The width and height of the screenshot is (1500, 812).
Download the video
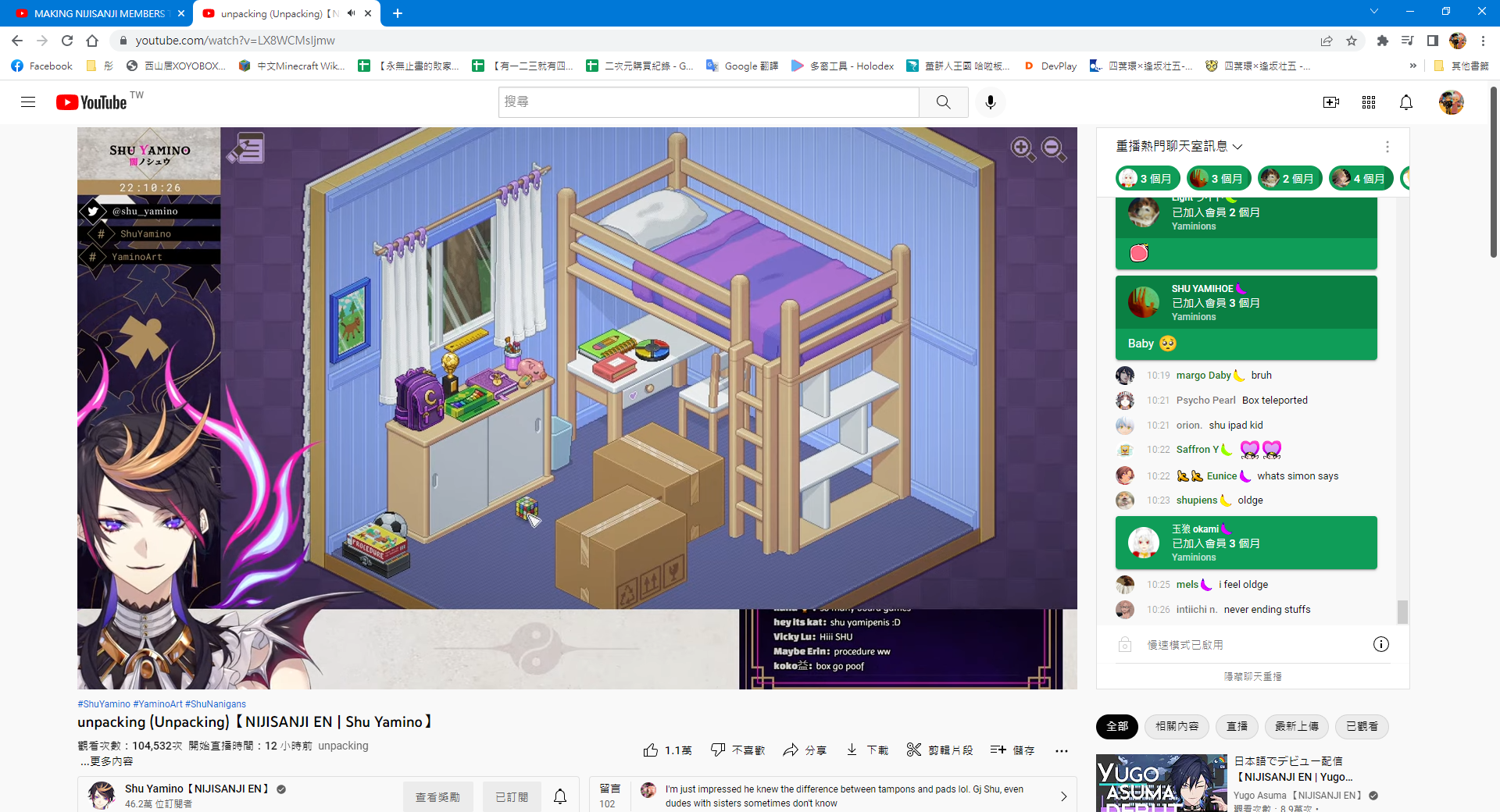click(x=867, y=750)
